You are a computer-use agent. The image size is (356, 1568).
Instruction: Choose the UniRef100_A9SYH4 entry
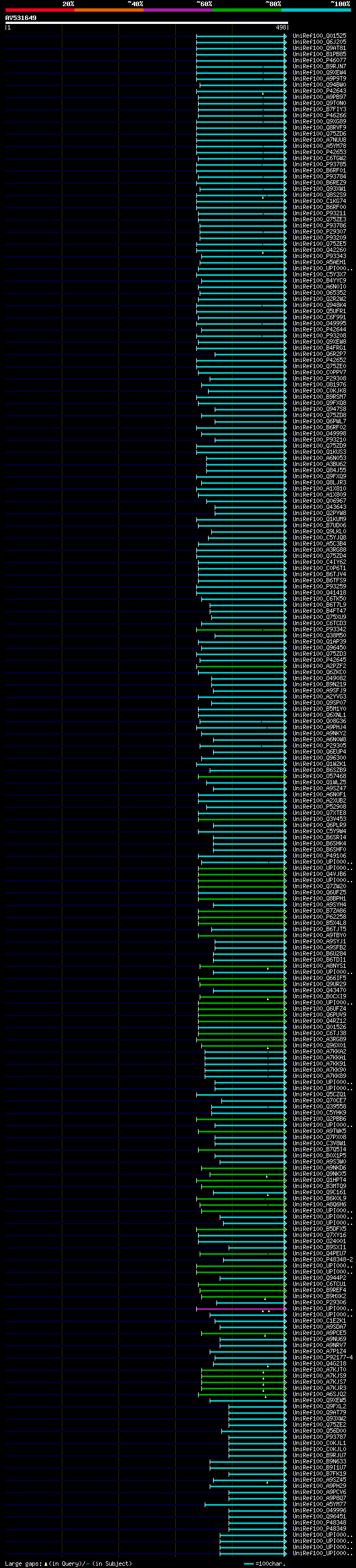319,904
